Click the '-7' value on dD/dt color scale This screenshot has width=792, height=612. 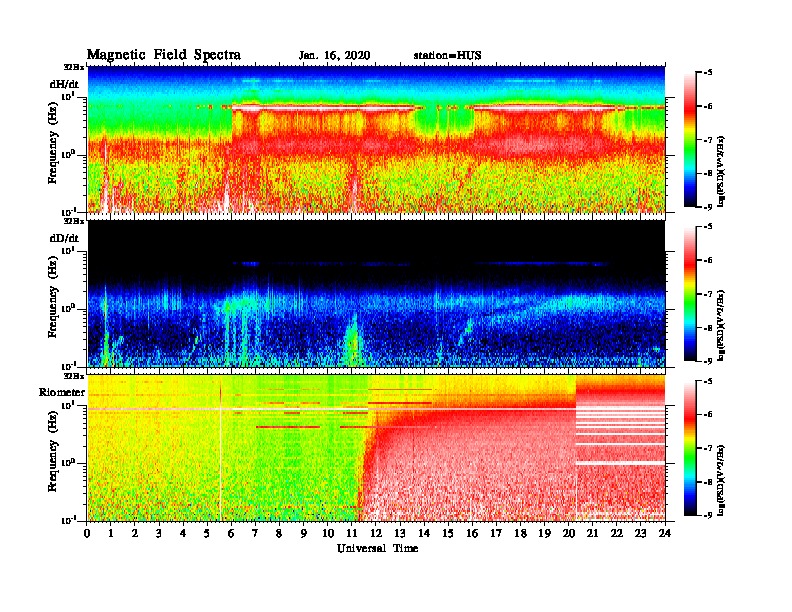point(708,294)
